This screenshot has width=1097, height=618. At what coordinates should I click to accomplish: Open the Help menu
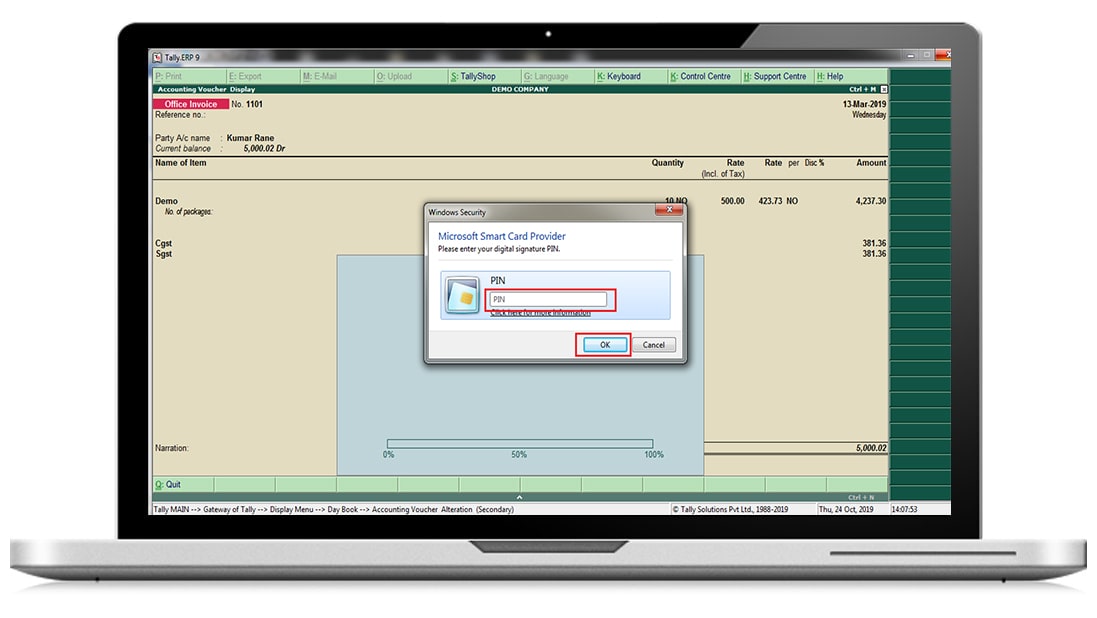[851, 76]
